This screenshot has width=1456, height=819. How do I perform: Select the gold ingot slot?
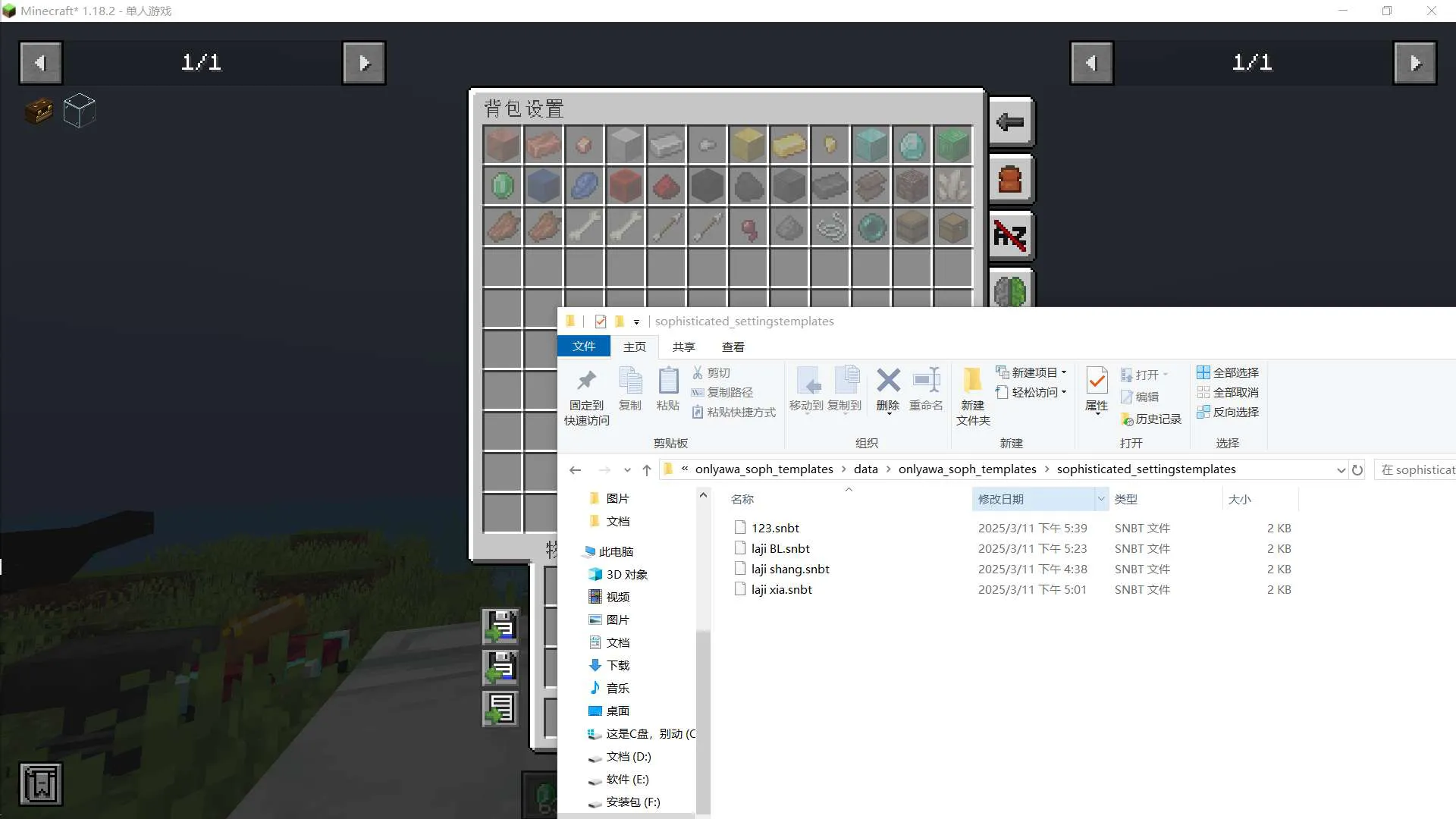tap(789, 144)
